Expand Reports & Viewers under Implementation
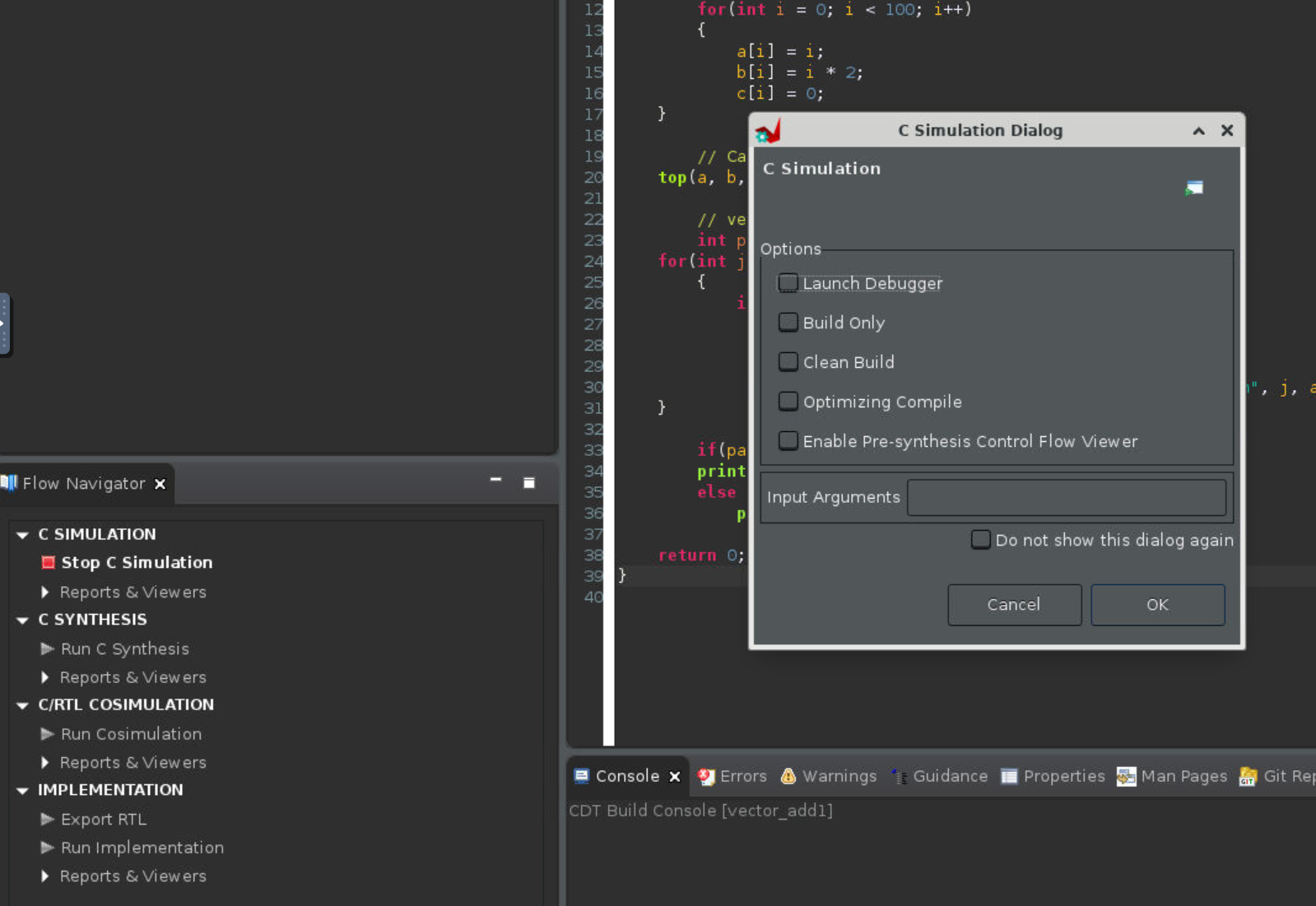 tap(45, 876)
